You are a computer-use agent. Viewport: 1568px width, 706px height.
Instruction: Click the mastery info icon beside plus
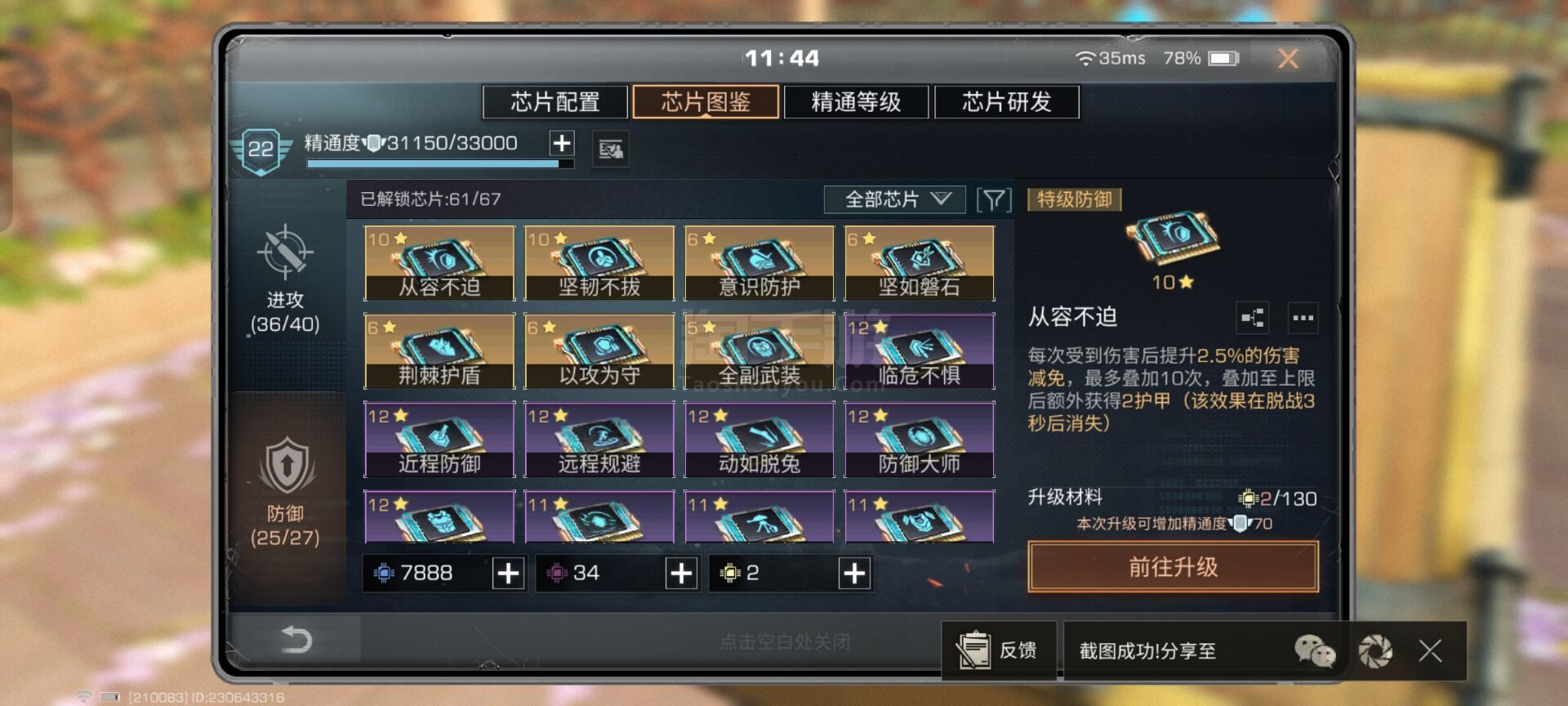point(611,149)
